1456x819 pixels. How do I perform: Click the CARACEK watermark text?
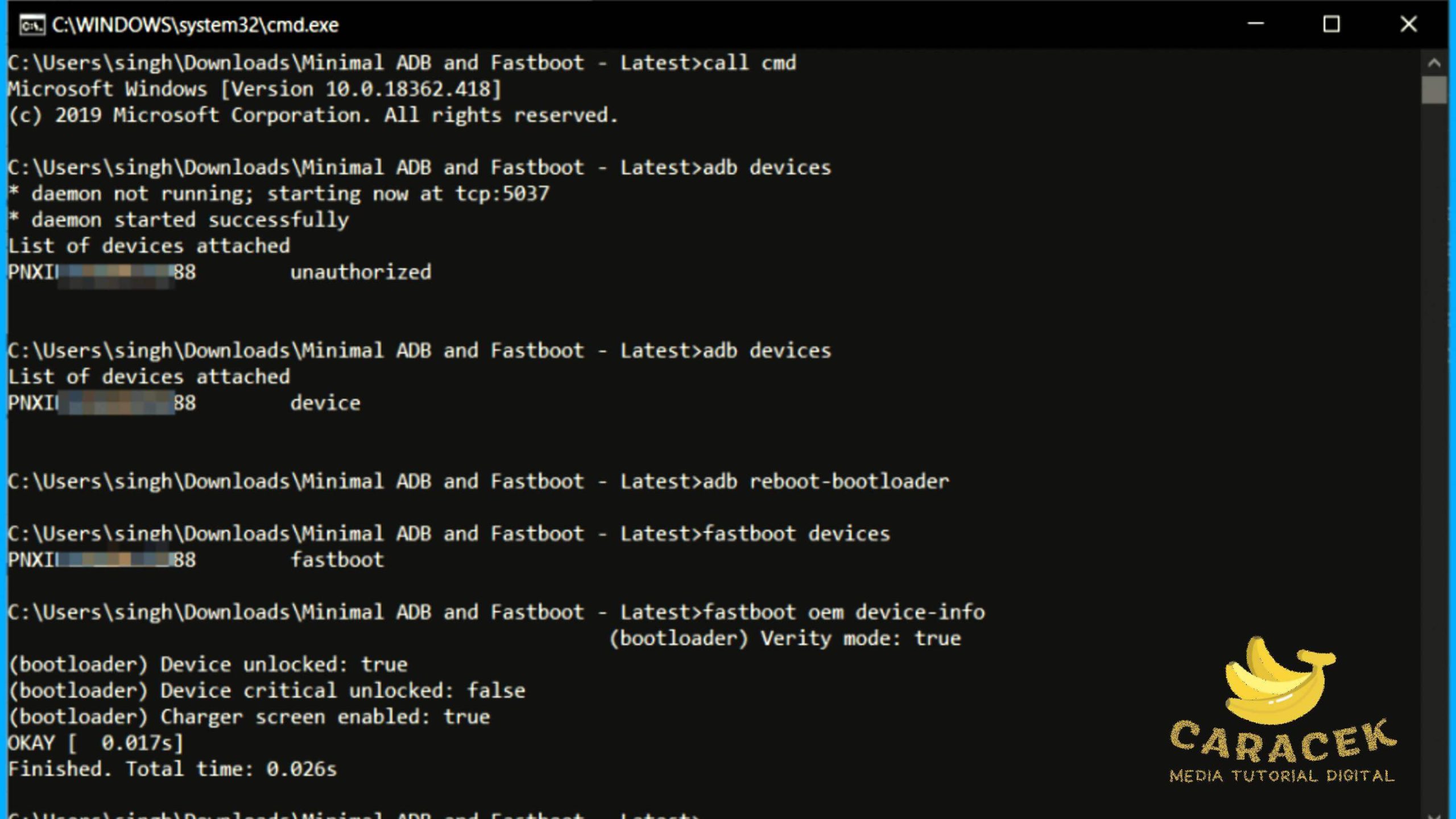click(x=1283, y=741)
